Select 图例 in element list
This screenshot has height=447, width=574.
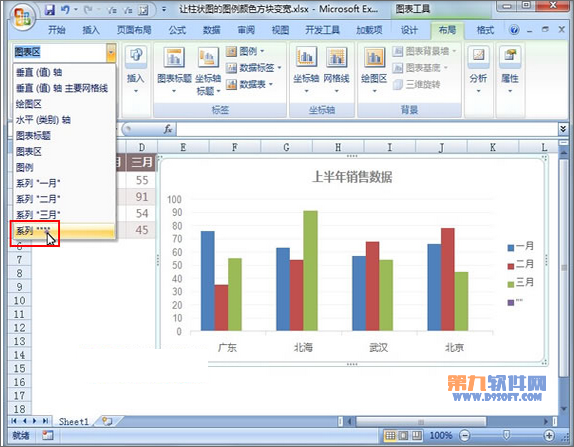(64, 167)
